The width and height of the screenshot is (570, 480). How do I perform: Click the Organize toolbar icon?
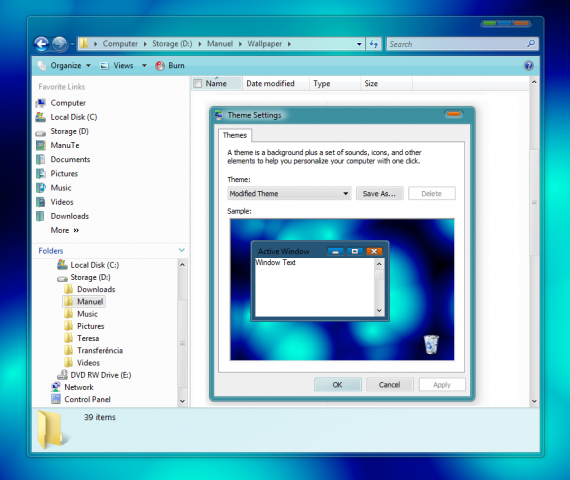tap(42, 65)
